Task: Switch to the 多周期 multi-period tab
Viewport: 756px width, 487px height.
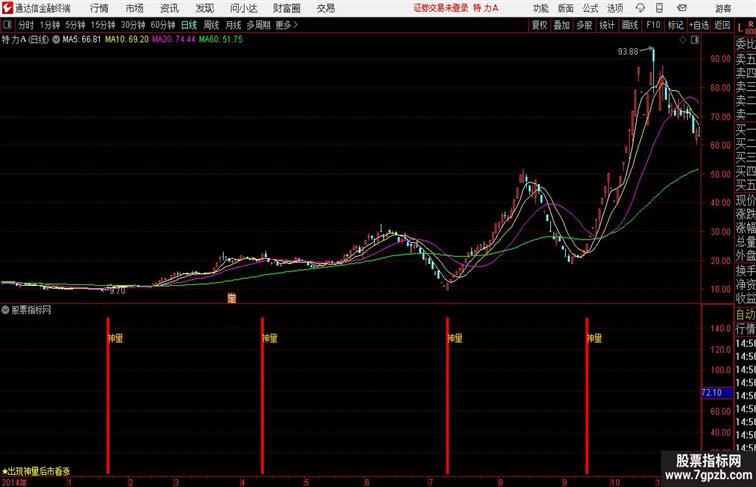Action: point(258,25)
